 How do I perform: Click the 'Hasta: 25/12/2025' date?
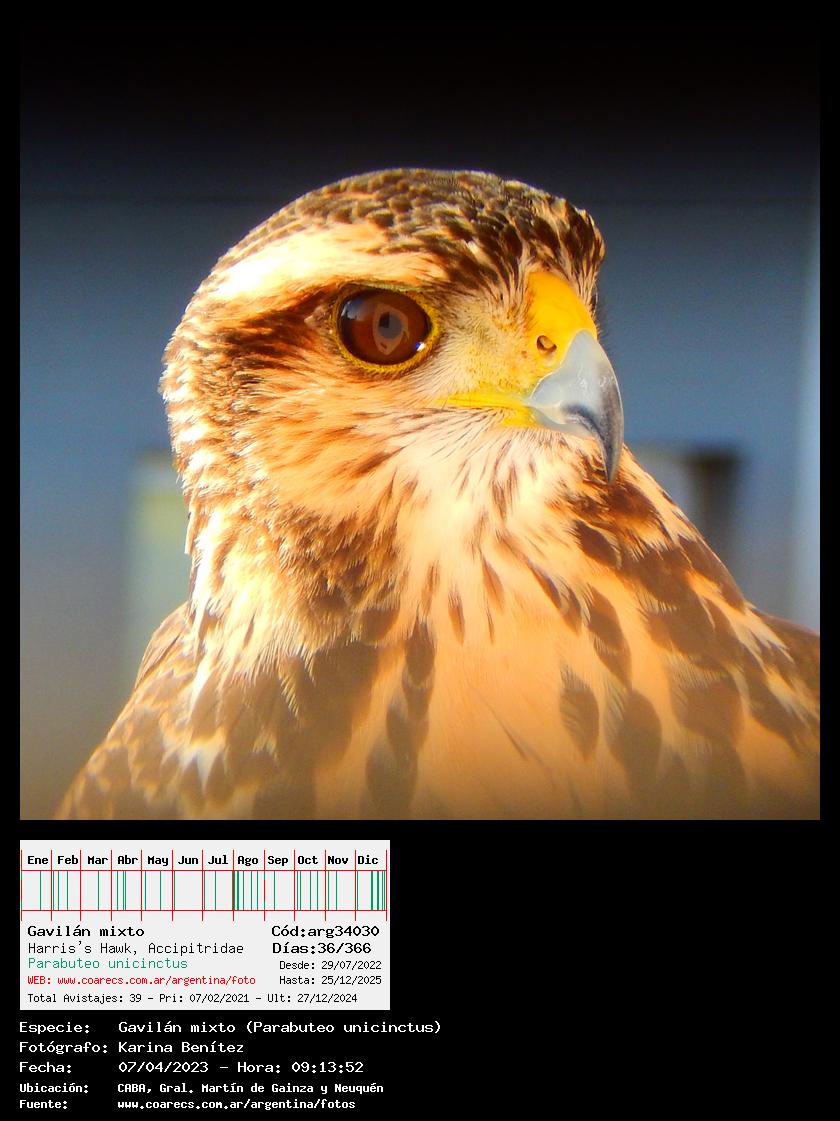[330, 981]
